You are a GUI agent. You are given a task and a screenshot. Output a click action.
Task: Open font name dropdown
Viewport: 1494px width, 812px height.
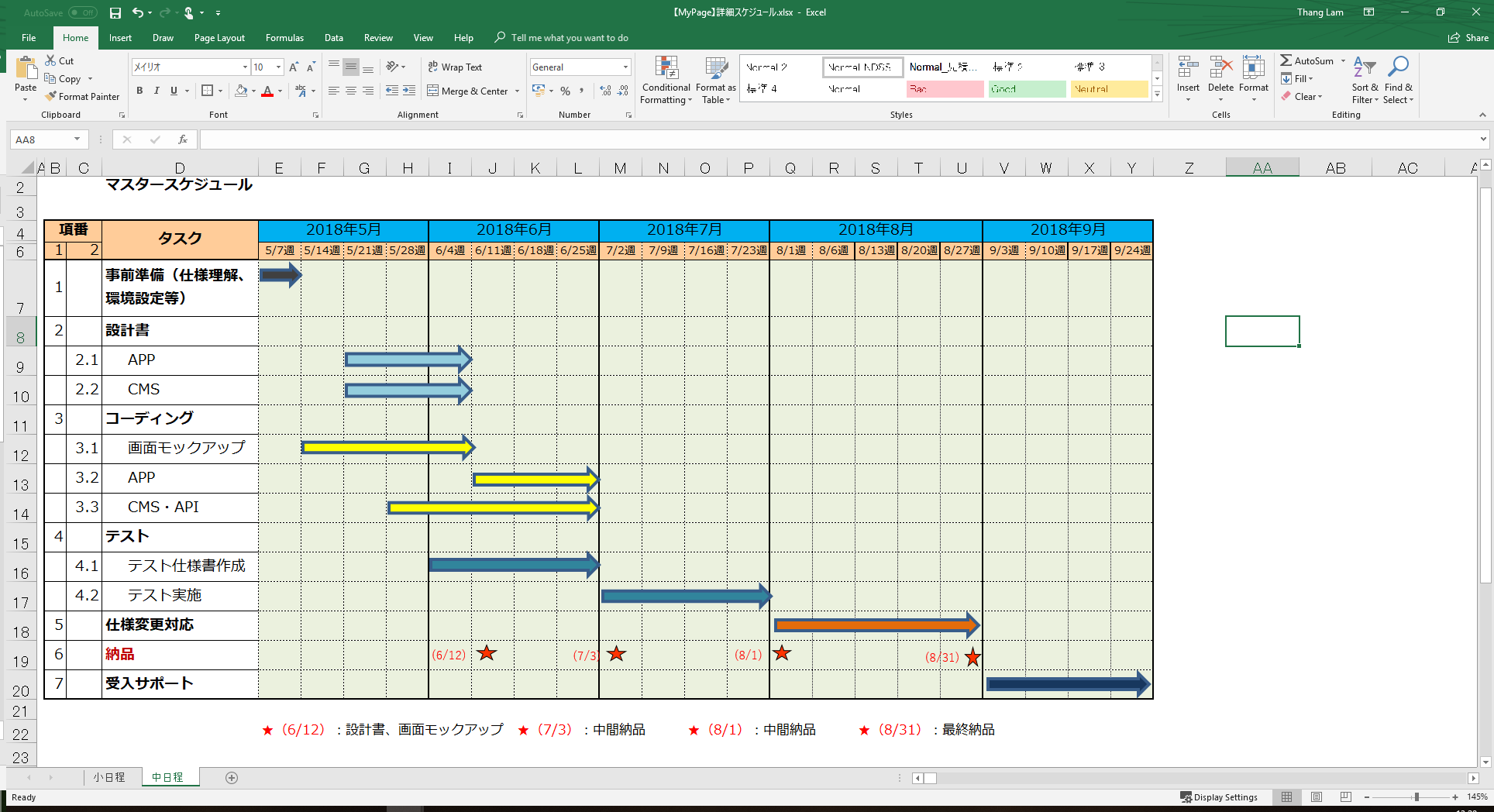(x=245, y=67)
